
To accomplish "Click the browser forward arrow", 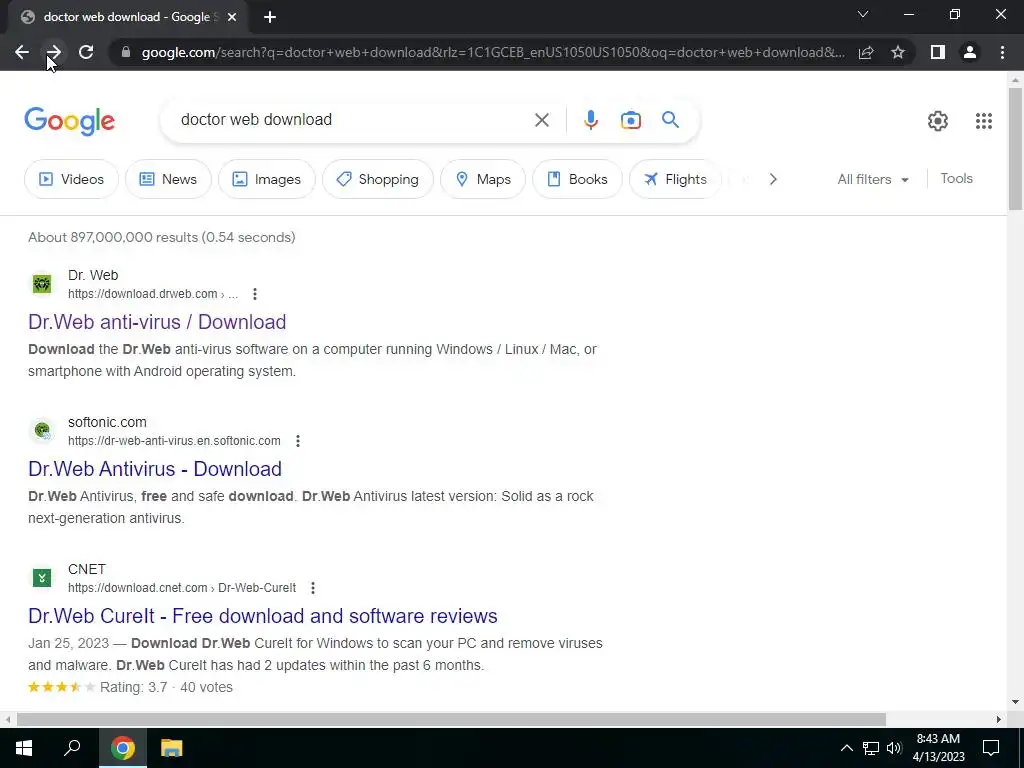I will [x=54, y=52].
